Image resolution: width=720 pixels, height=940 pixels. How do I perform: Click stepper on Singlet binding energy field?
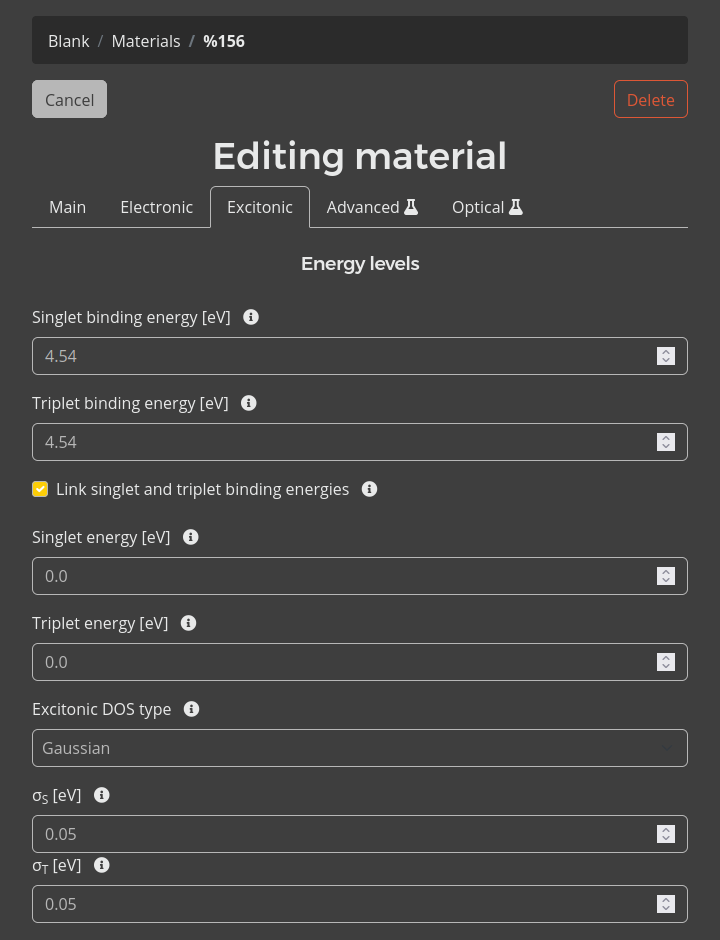(666, 356)
